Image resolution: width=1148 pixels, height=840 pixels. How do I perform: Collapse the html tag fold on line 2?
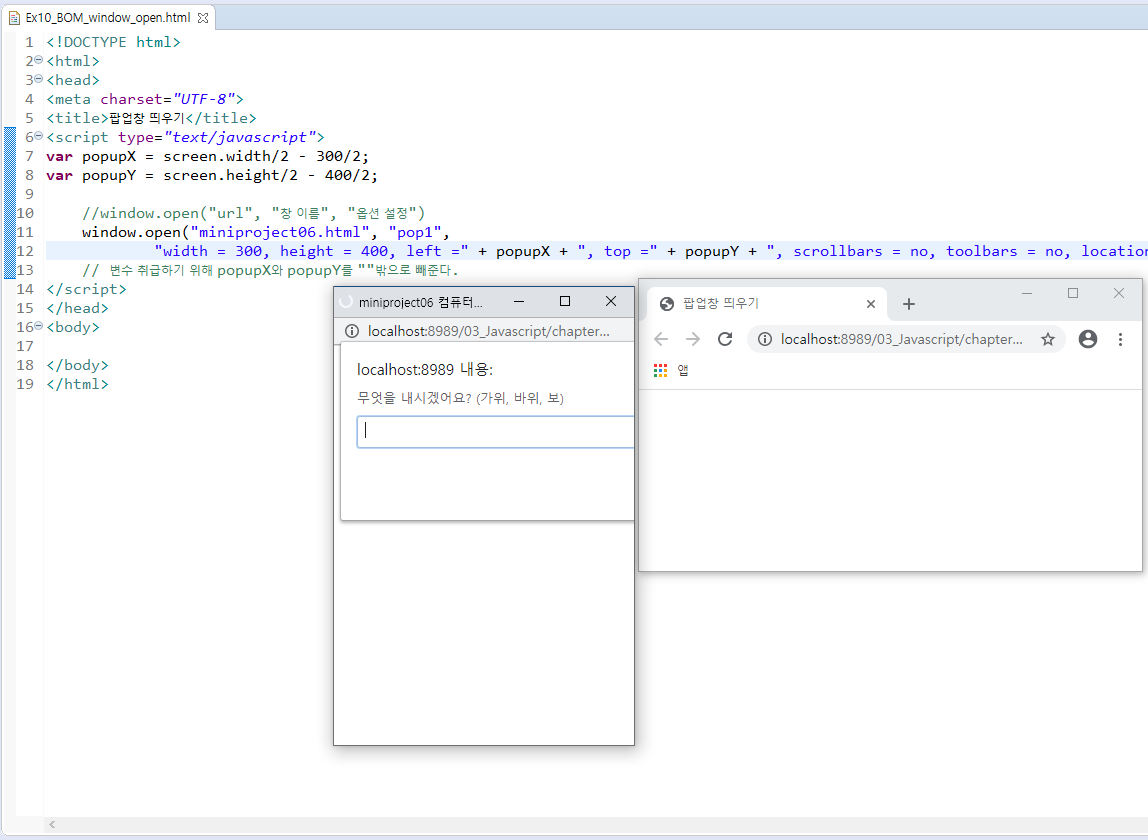point(39,60)
